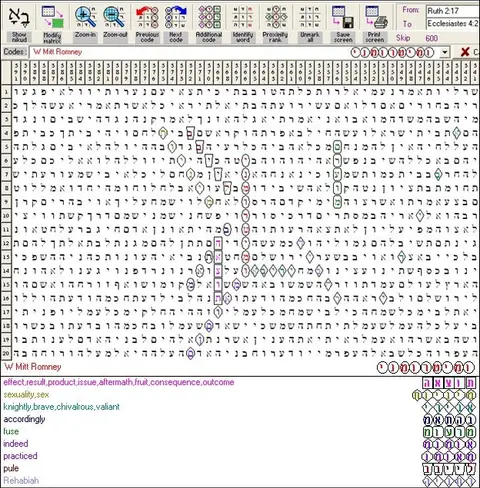
Task: Click row number 20 header in matrix
Action: pyautogui.click(x=6, y=353)
